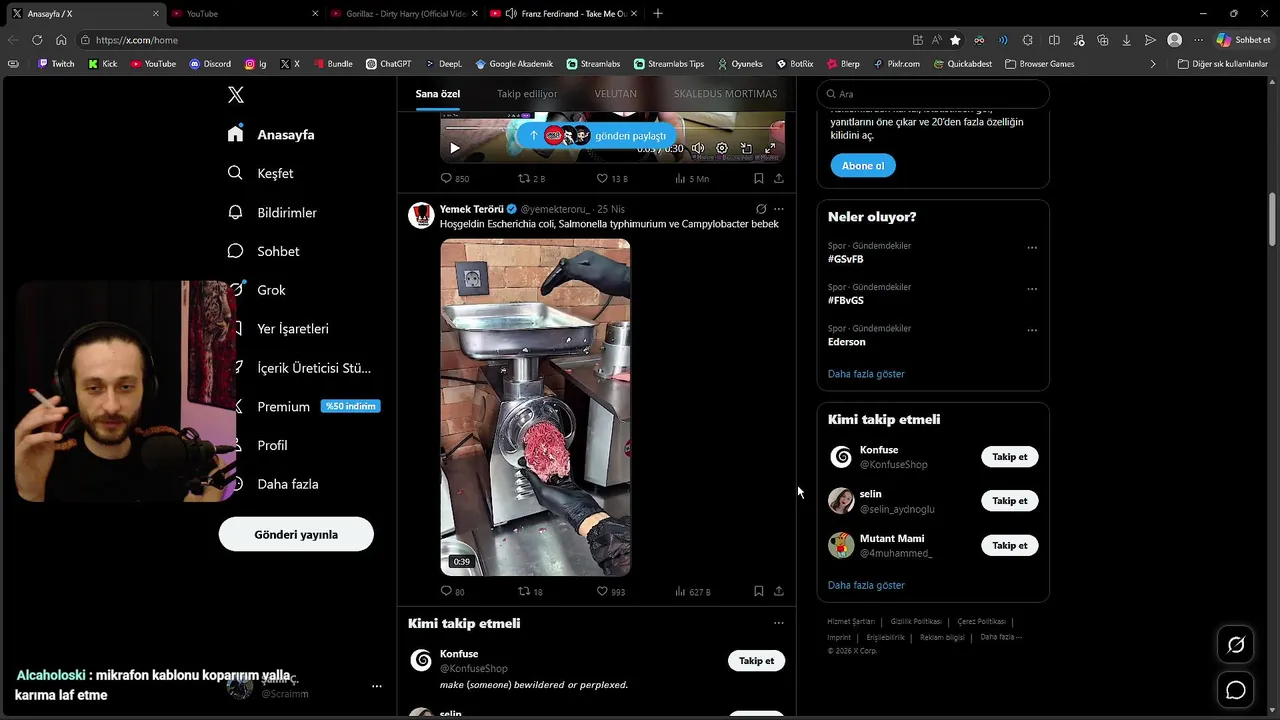Viewport: 1280px width, 720px height.
Task: Enter fullscreen on top video
Action: (x=770, y=148)
